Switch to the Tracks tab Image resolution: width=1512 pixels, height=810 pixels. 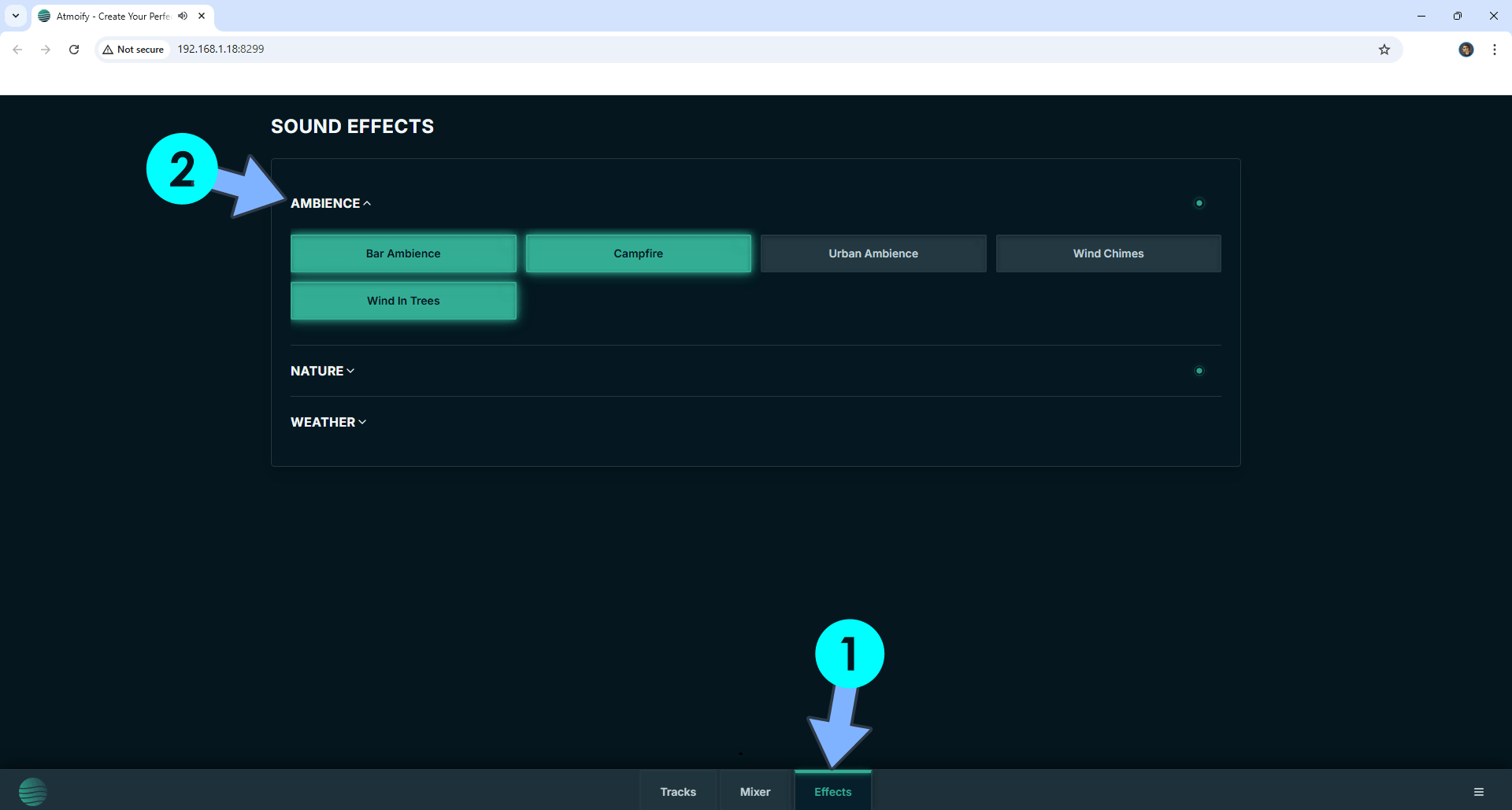677,791
